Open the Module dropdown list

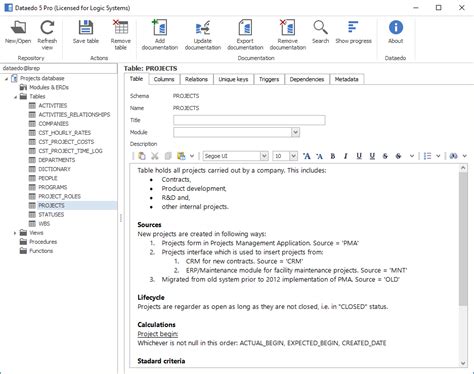[x=295, y=132]
